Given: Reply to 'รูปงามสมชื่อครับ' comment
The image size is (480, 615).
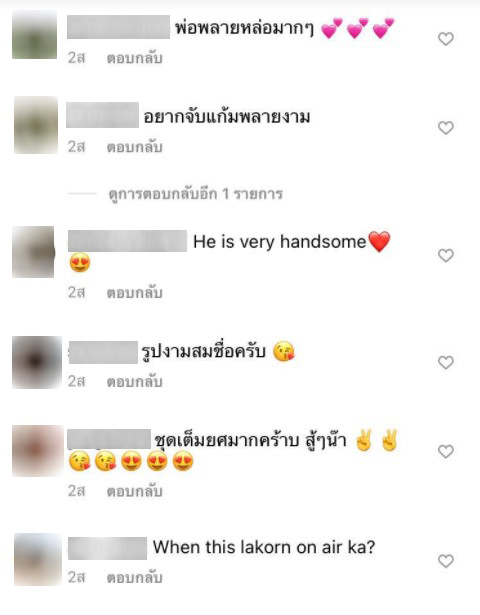Looking at the screenshot, I should (x=135, y=382).
